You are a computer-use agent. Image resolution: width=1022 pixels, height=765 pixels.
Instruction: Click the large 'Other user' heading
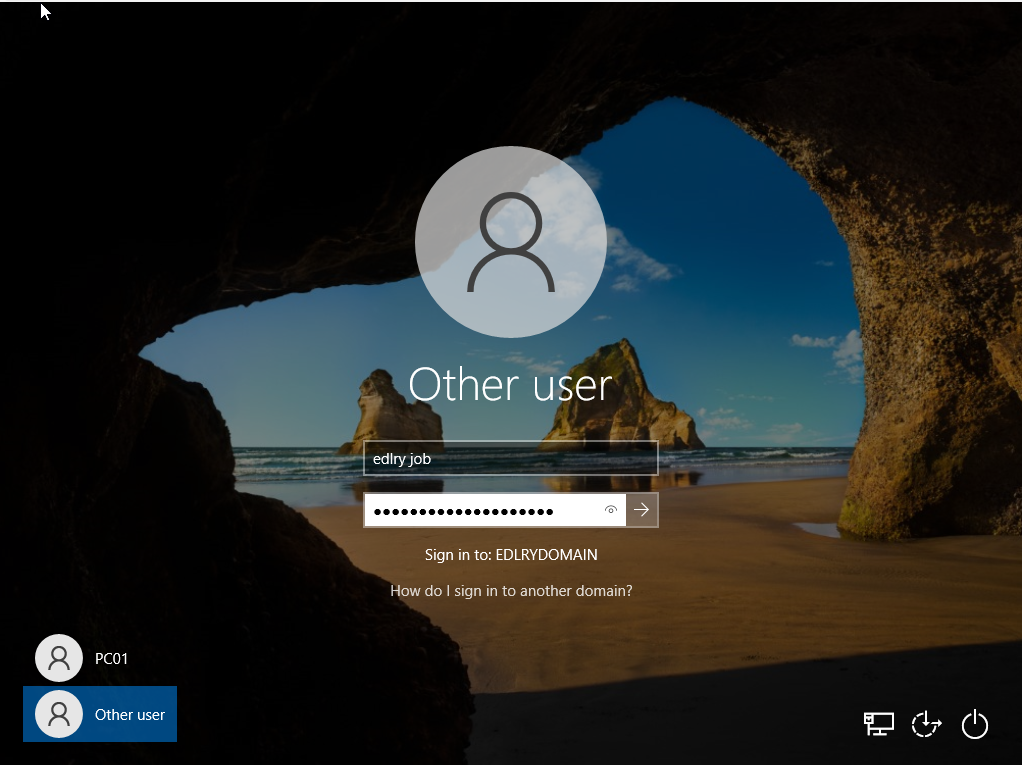[x=510, y=384]
